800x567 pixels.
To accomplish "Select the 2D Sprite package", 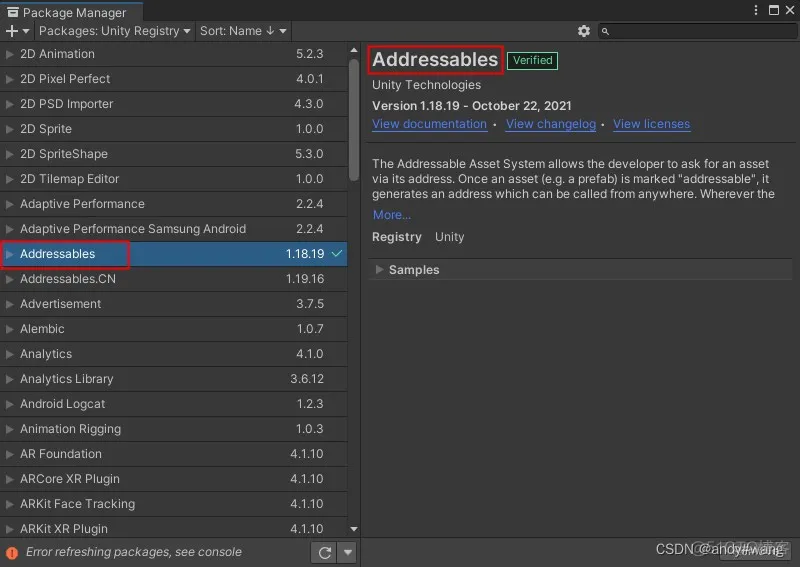I will 173,129.
